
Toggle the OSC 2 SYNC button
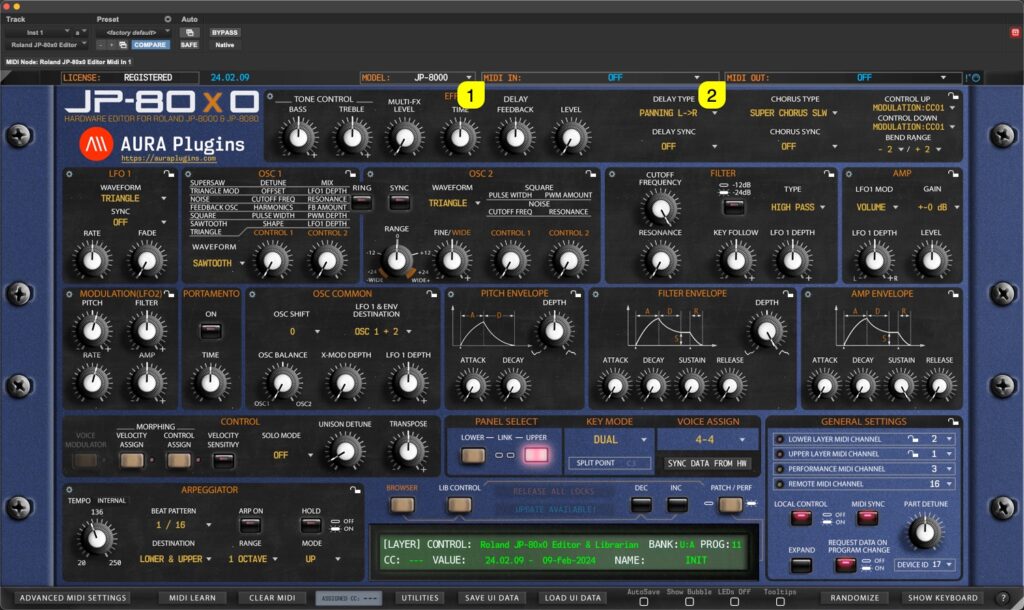click(399, 203)
